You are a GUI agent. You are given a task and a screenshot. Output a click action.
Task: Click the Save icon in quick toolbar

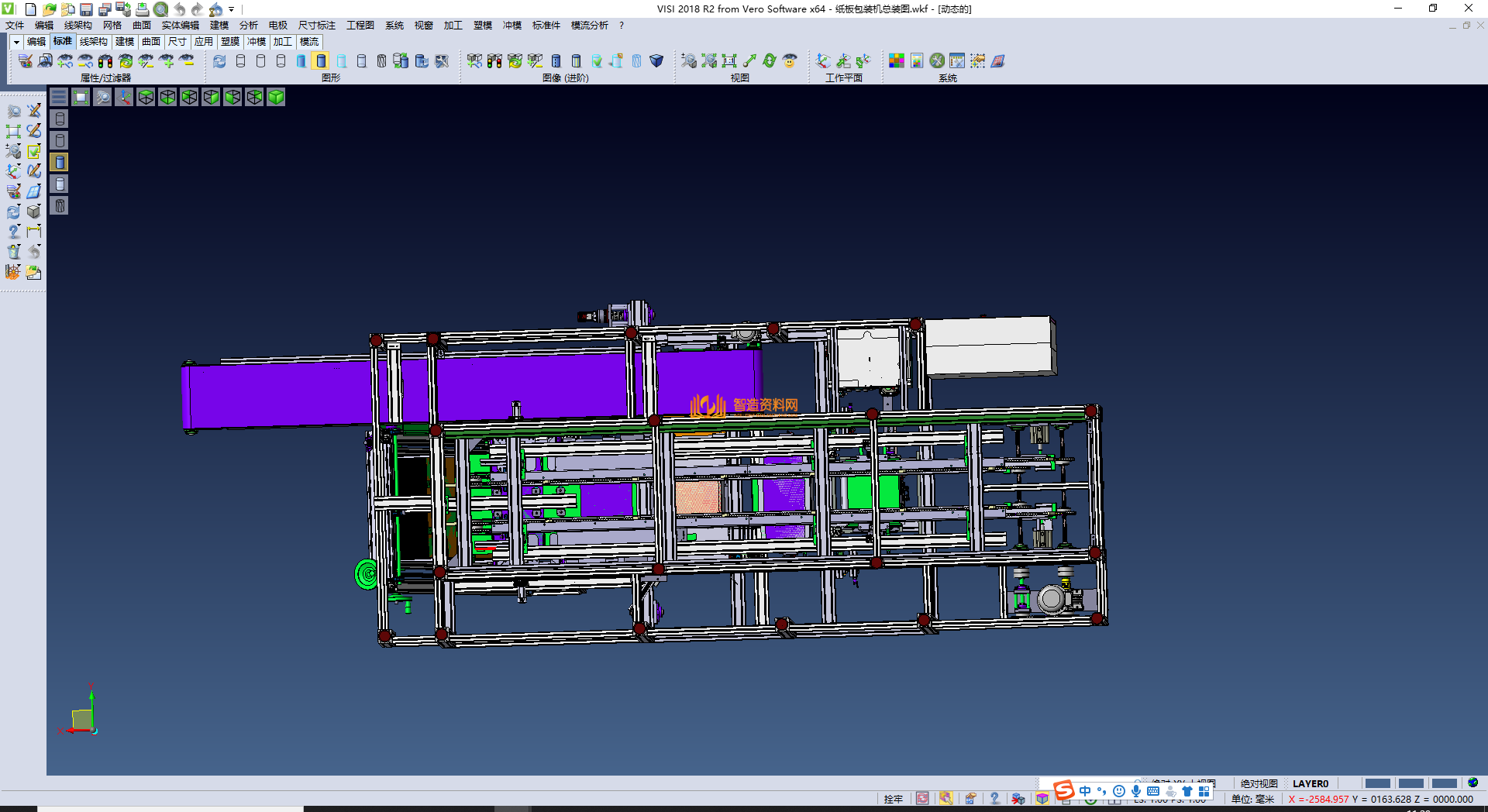[x=86, y=9]
